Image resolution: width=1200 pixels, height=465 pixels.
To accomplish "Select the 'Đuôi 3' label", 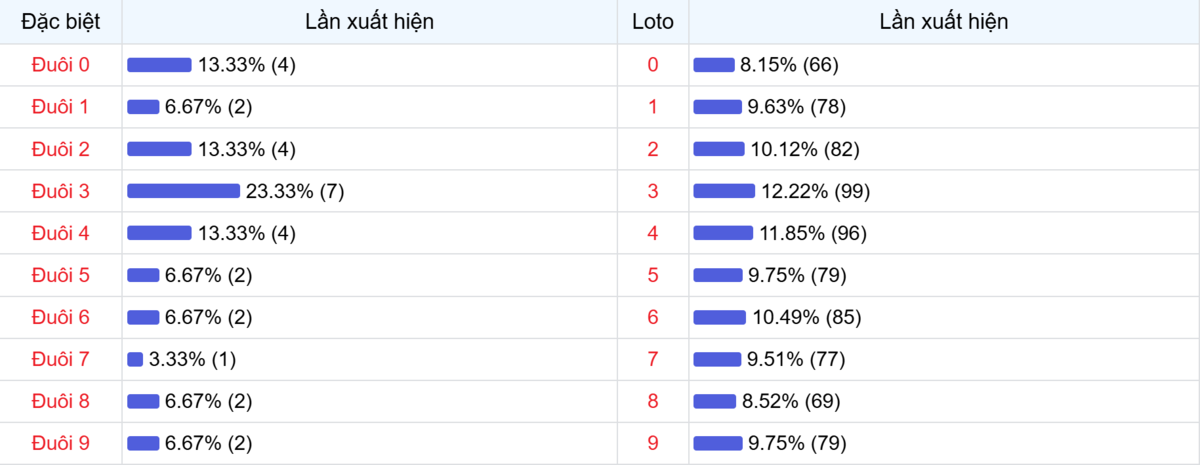I will pos(60,191).
